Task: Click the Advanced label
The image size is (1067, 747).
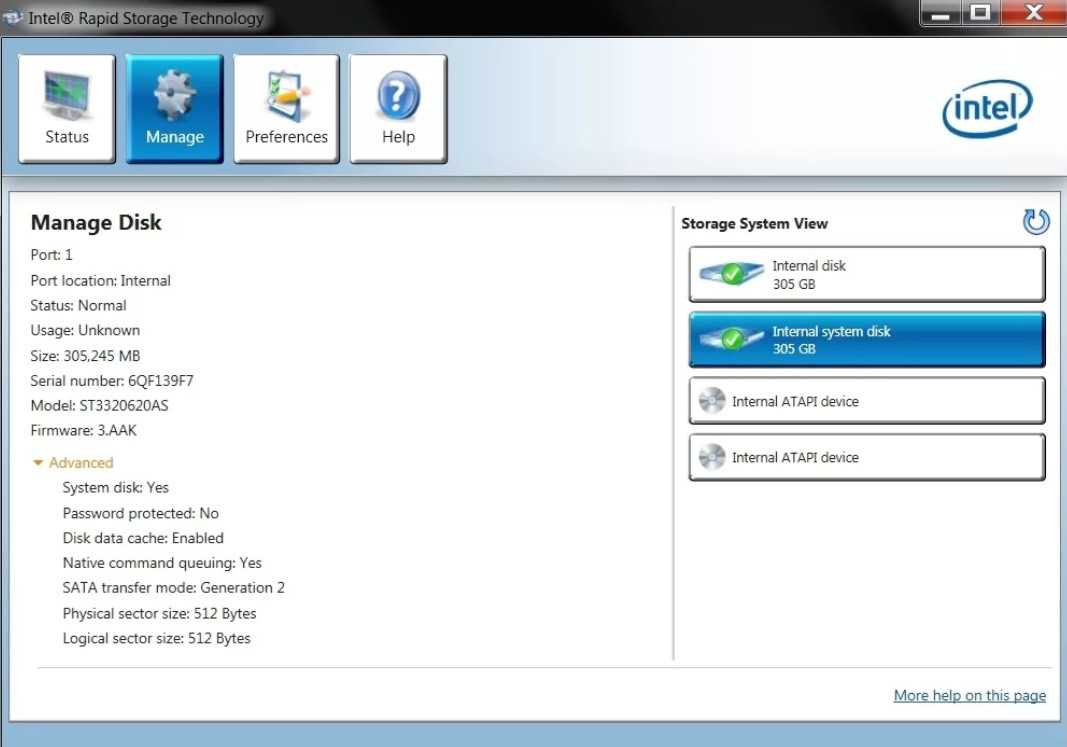Action: point(81,463)
